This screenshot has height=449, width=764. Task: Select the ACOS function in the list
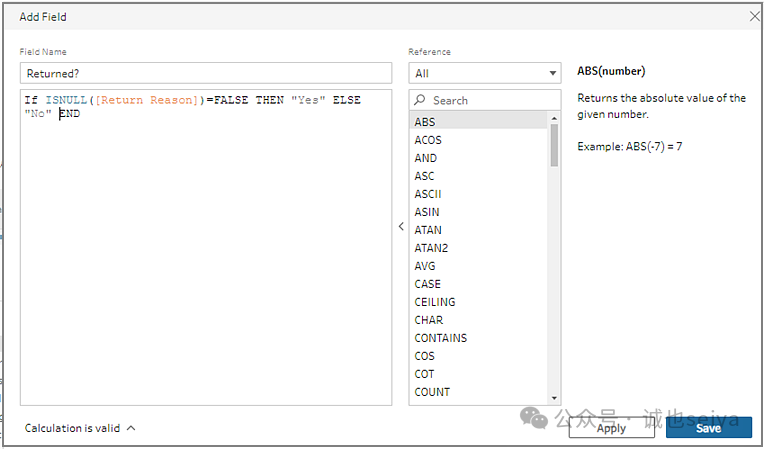coord(479,140)
